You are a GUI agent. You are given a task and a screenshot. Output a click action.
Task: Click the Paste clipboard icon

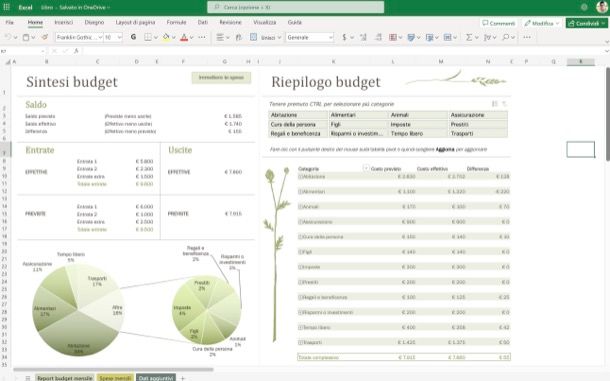(26, 37)
